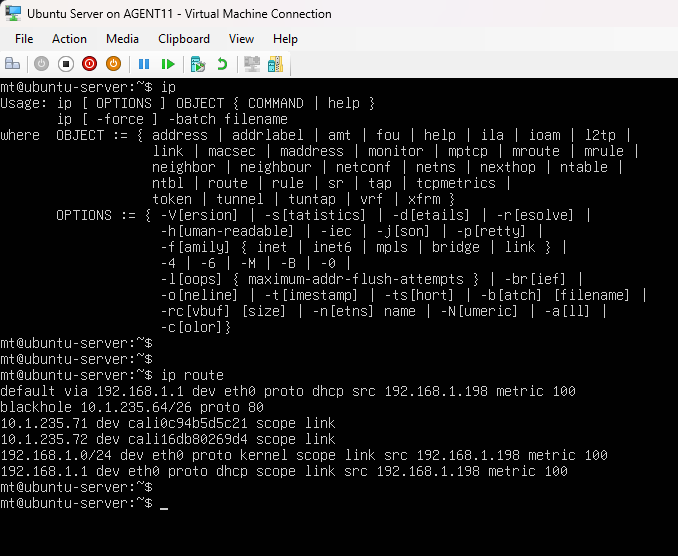678x556 pixels.
Task: Click the last icon in the toolbar
Action: click(x=275, y=64)
